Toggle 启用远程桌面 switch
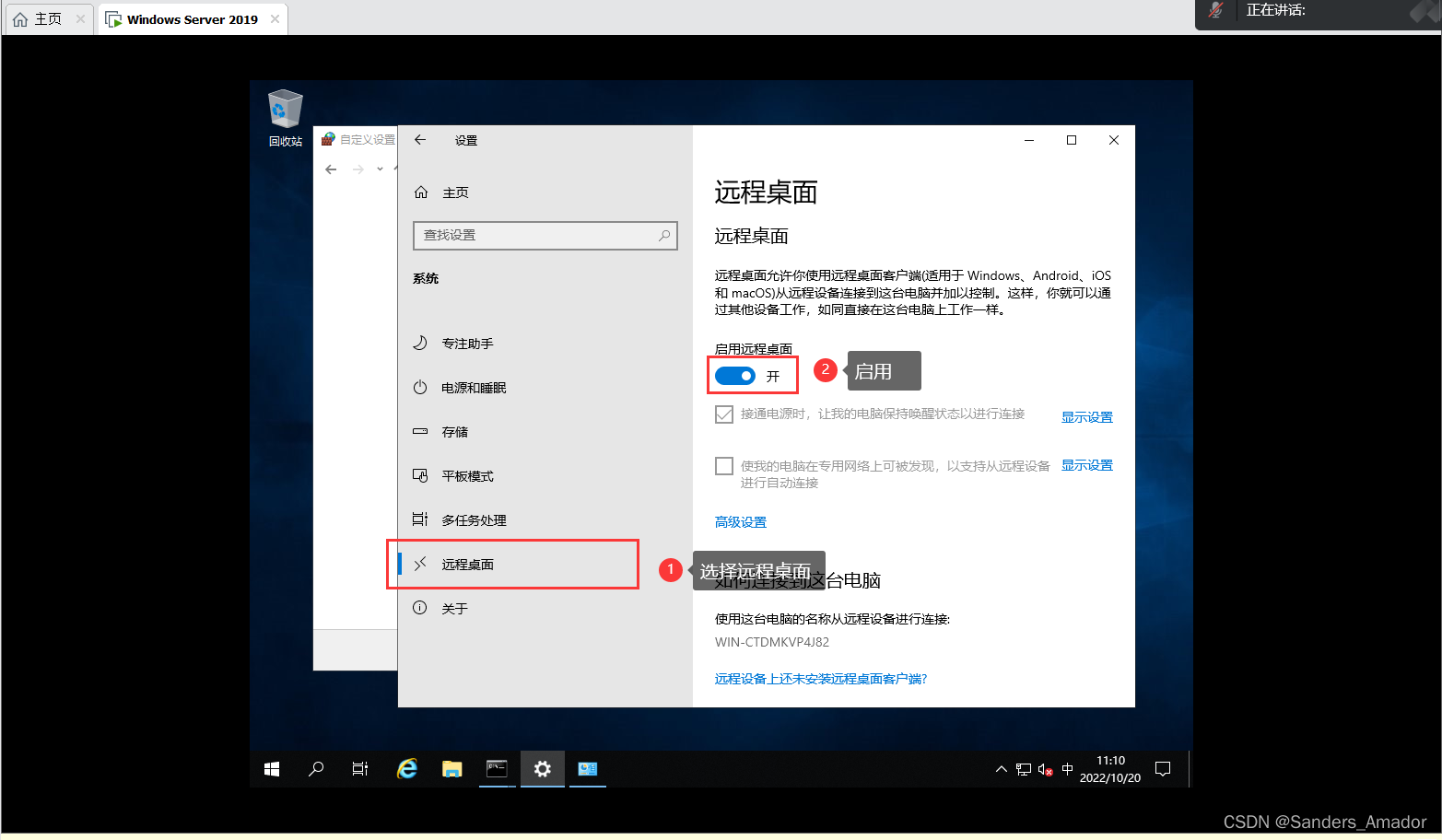This screenshot has height=840, width=1442. coord(735,376)
